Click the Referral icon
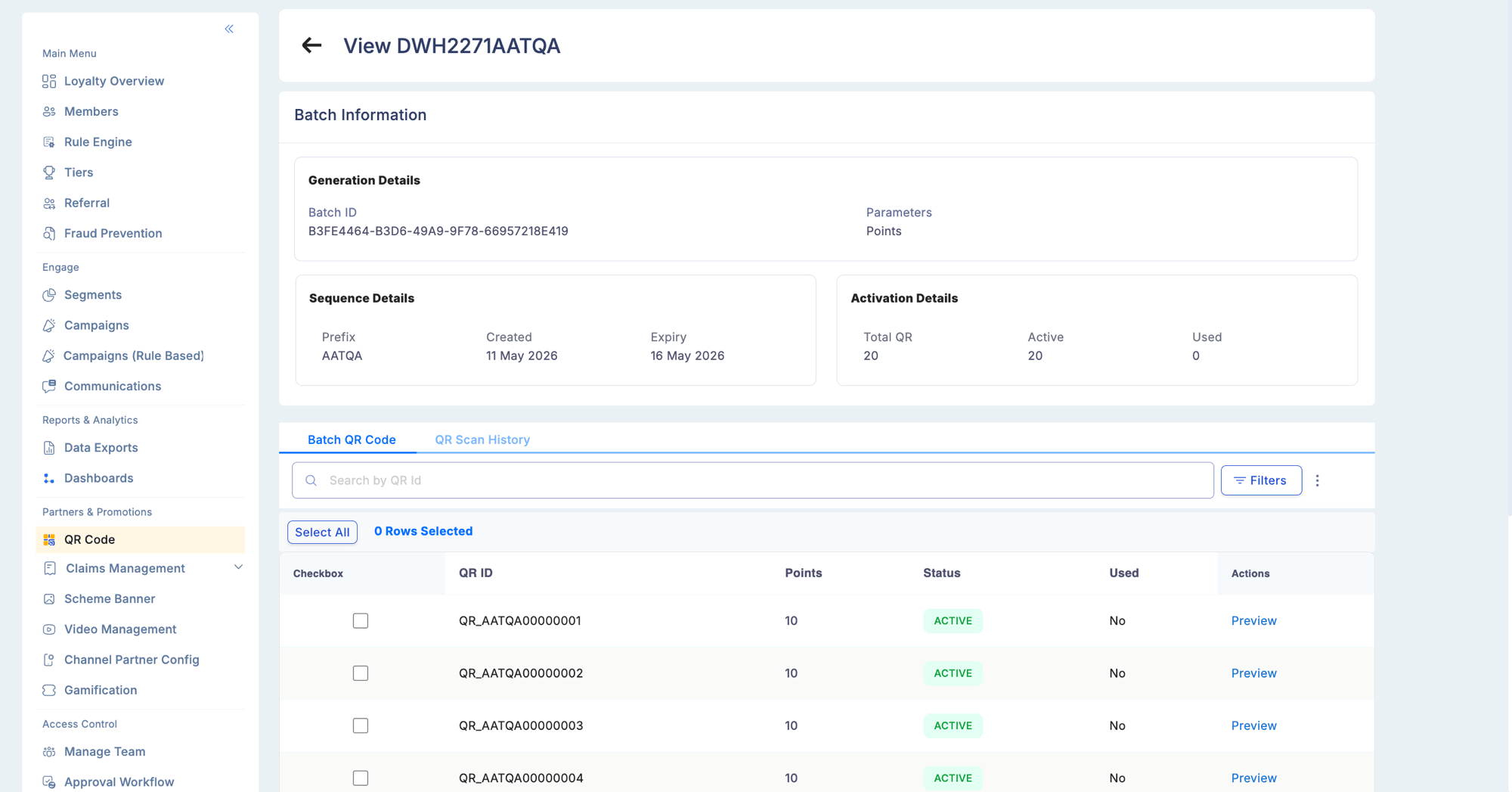The height and width of the screenshot is (792, 1512). (49, 203)
